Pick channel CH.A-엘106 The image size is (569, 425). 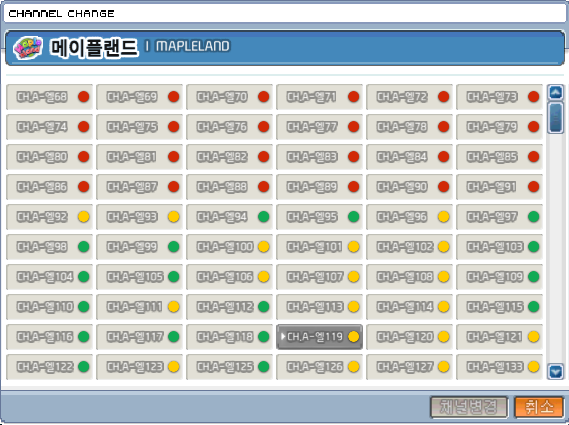229,277
